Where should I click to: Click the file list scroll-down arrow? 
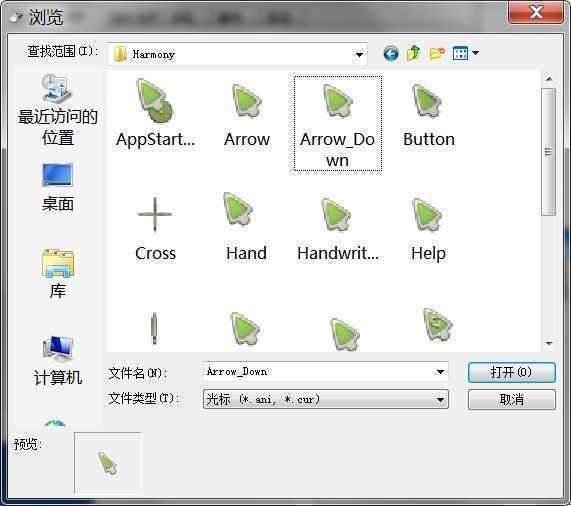click(x=549, y=343)
